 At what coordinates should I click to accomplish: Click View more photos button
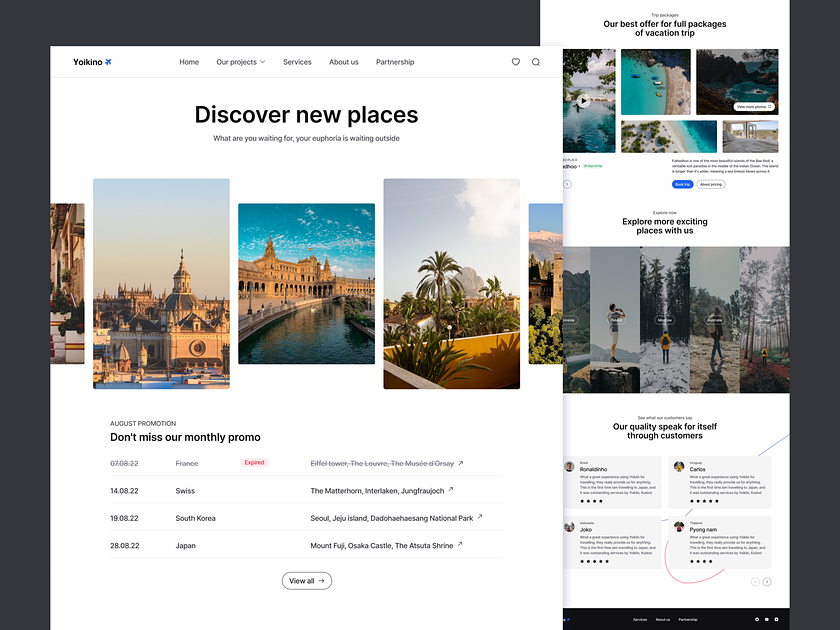coord(754,106)
